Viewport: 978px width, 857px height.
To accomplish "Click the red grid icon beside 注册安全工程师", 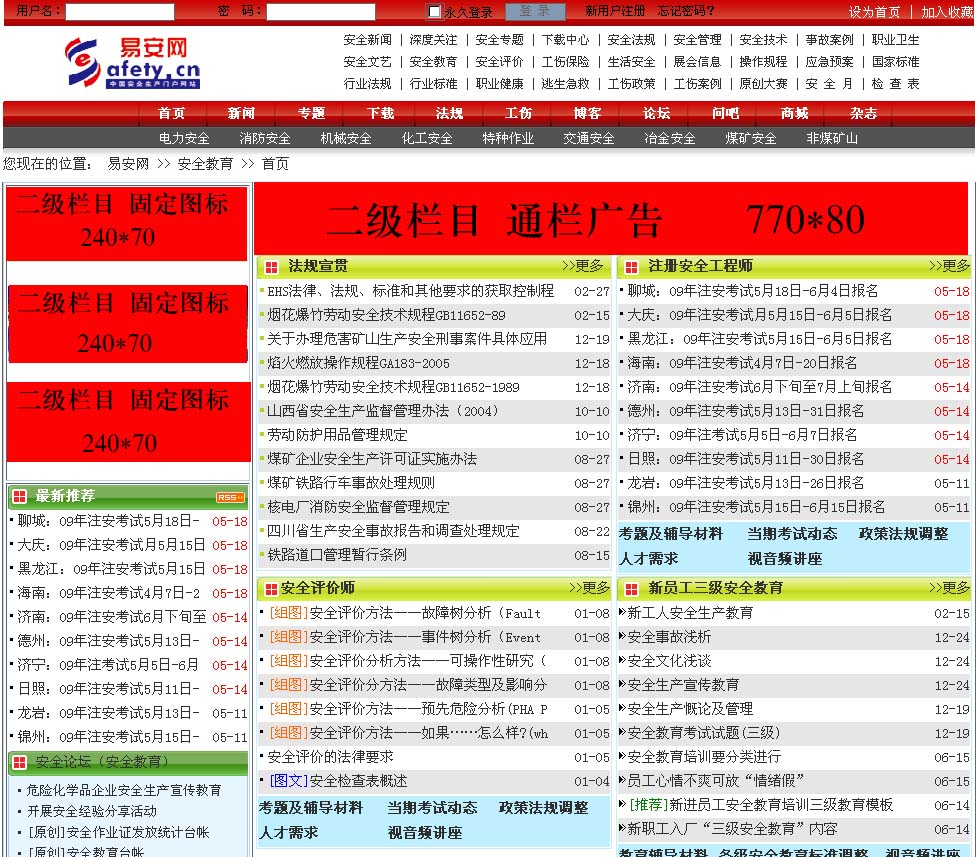I will (x=631, y=267).
